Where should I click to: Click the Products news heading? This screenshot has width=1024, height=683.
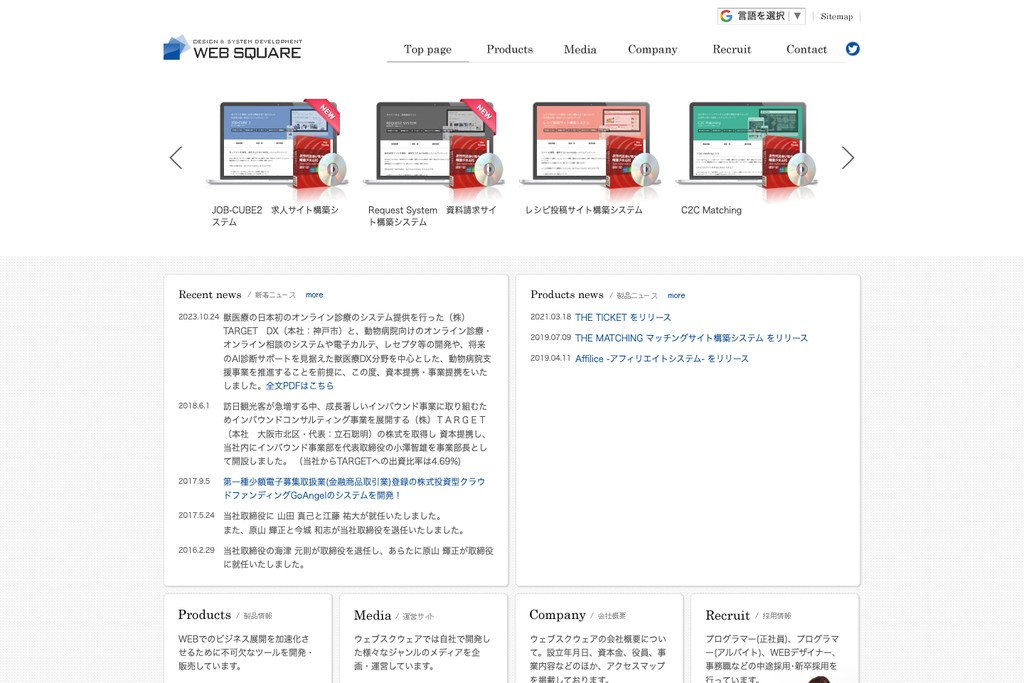click(567, 294)
